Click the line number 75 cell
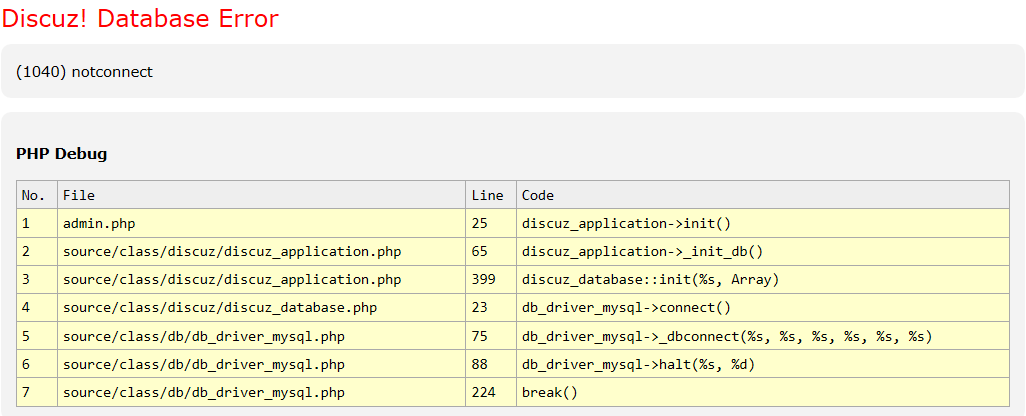The height and width of the screenshot is (416, 1026). point(479,336)
